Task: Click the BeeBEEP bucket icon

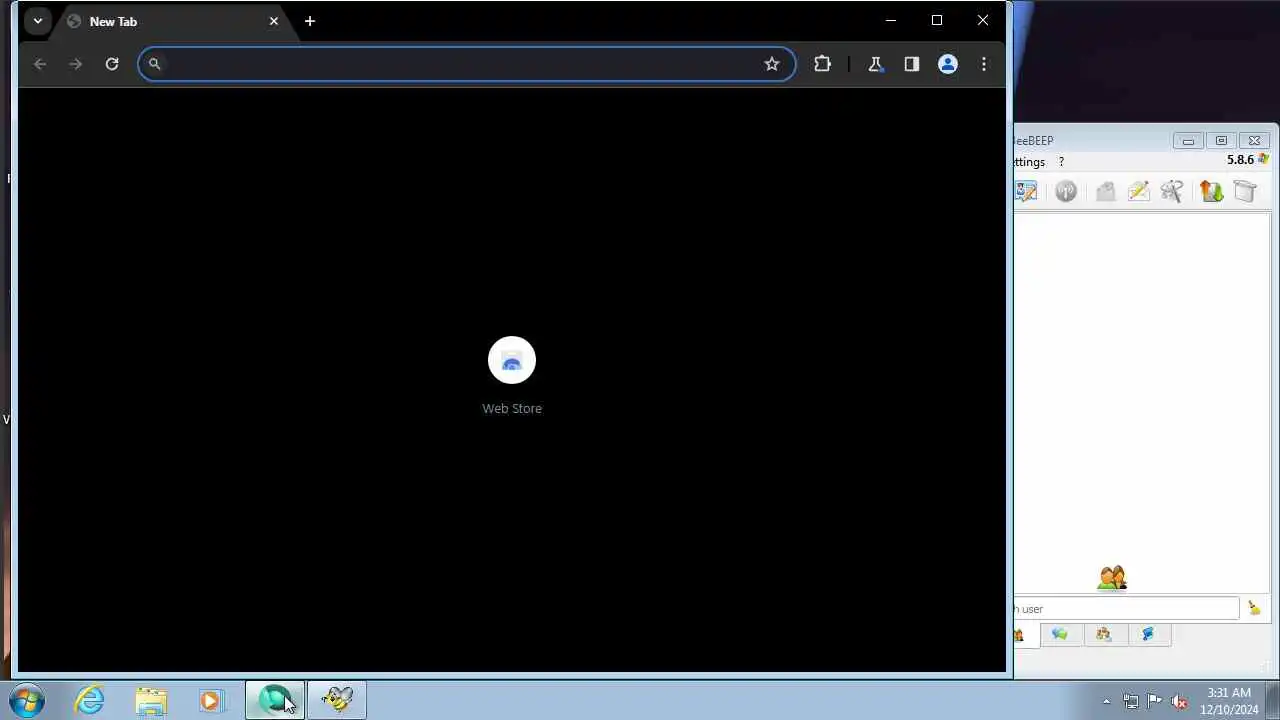Action: (1245, 191)
